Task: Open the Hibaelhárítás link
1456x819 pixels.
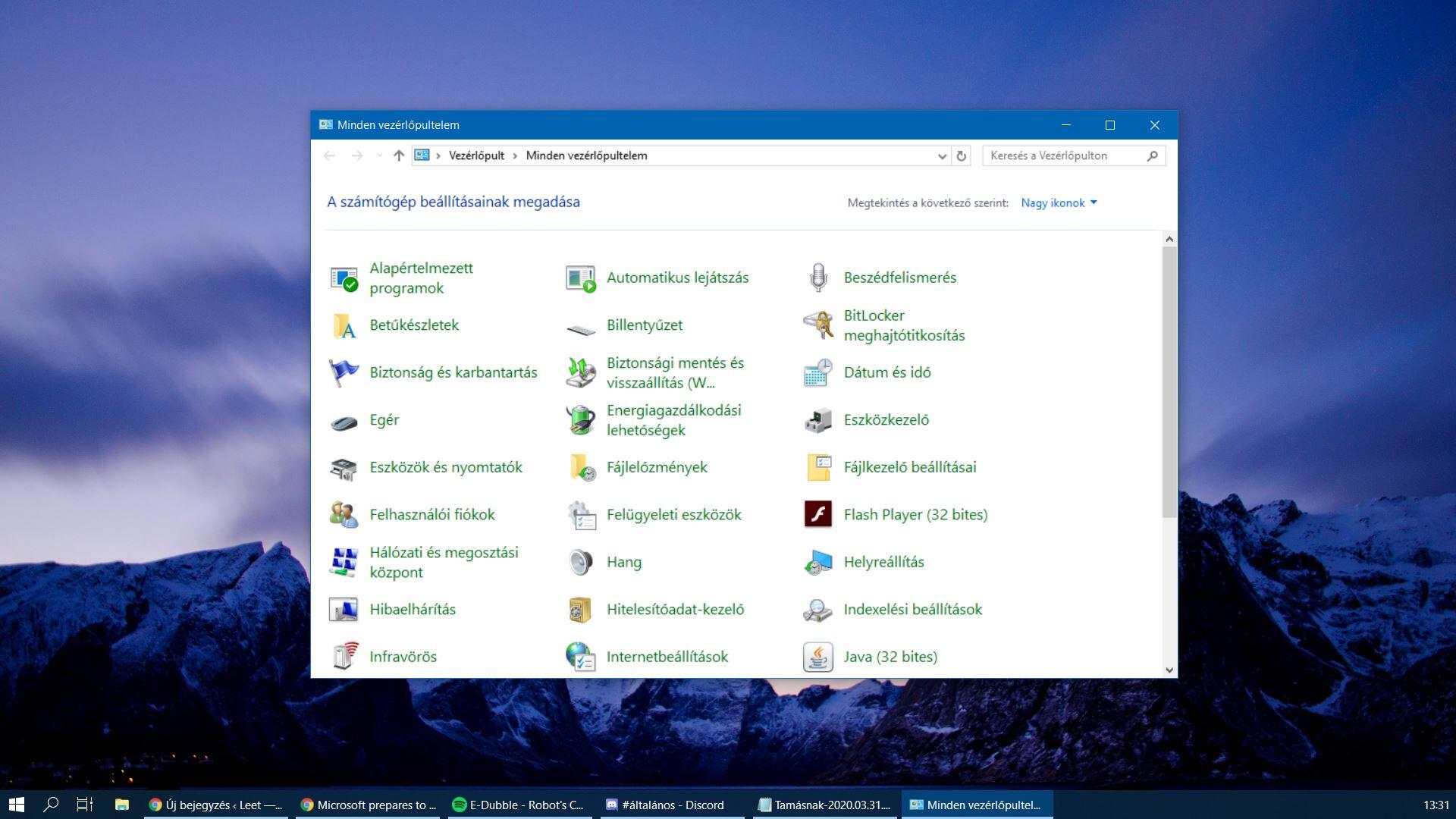Action: (413, 610)
